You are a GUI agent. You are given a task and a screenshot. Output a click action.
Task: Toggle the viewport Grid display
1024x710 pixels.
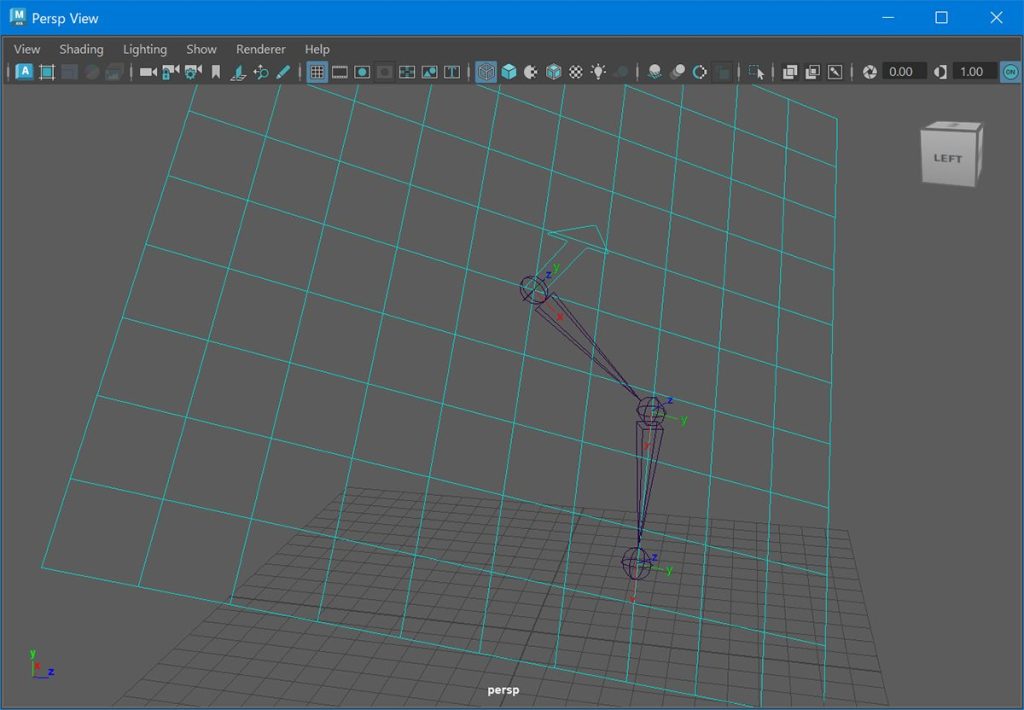[x=317, y=72]
